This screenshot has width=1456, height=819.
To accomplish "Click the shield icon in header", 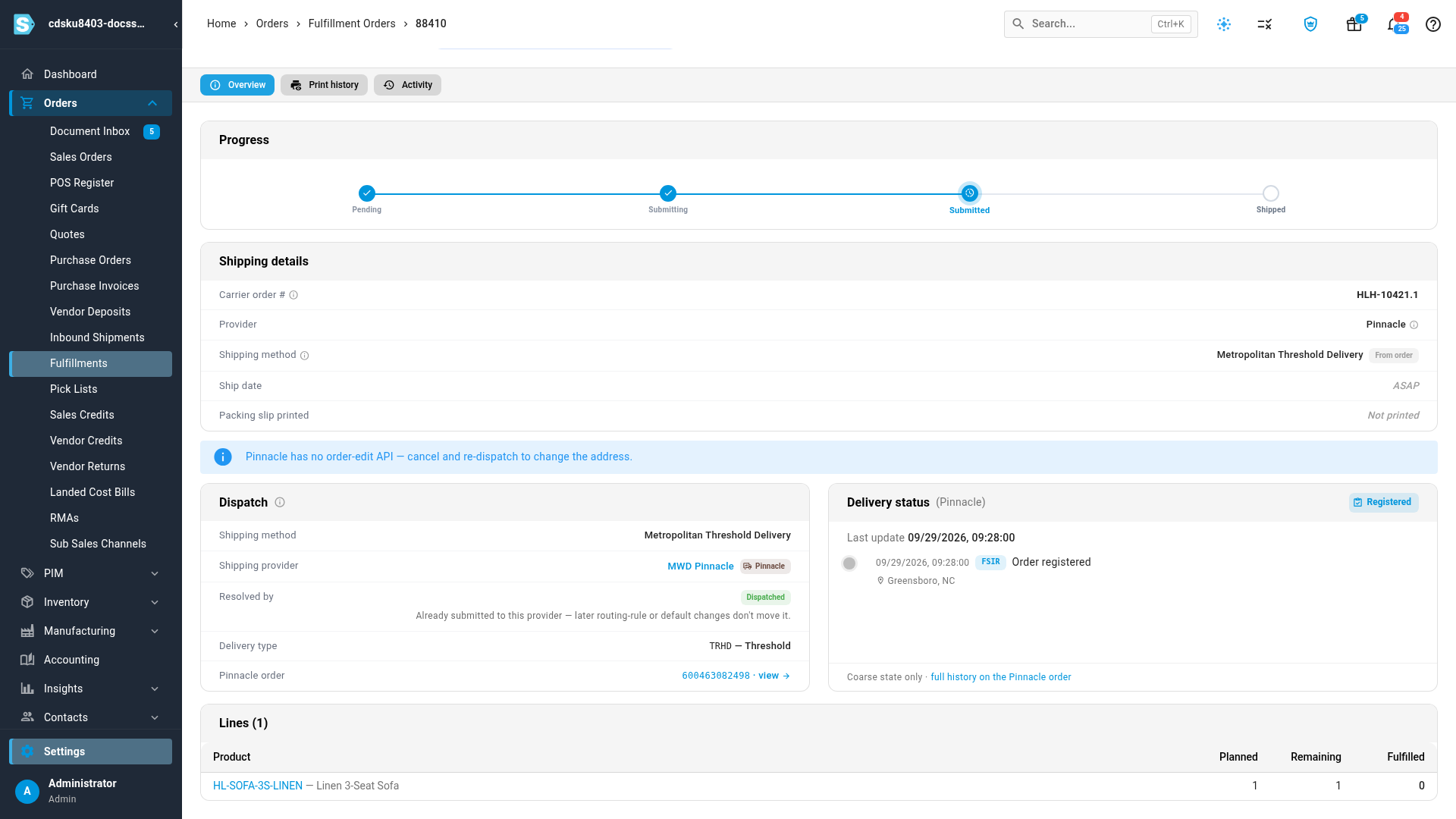I will pyautogui.click(x=1310, y=24).
